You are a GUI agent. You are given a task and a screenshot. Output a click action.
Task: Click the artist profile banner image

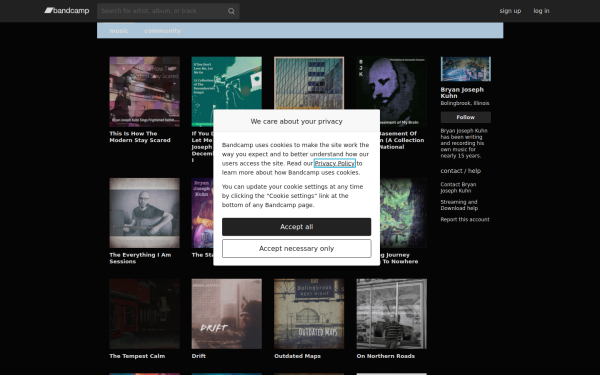click(x=465, y=69)
